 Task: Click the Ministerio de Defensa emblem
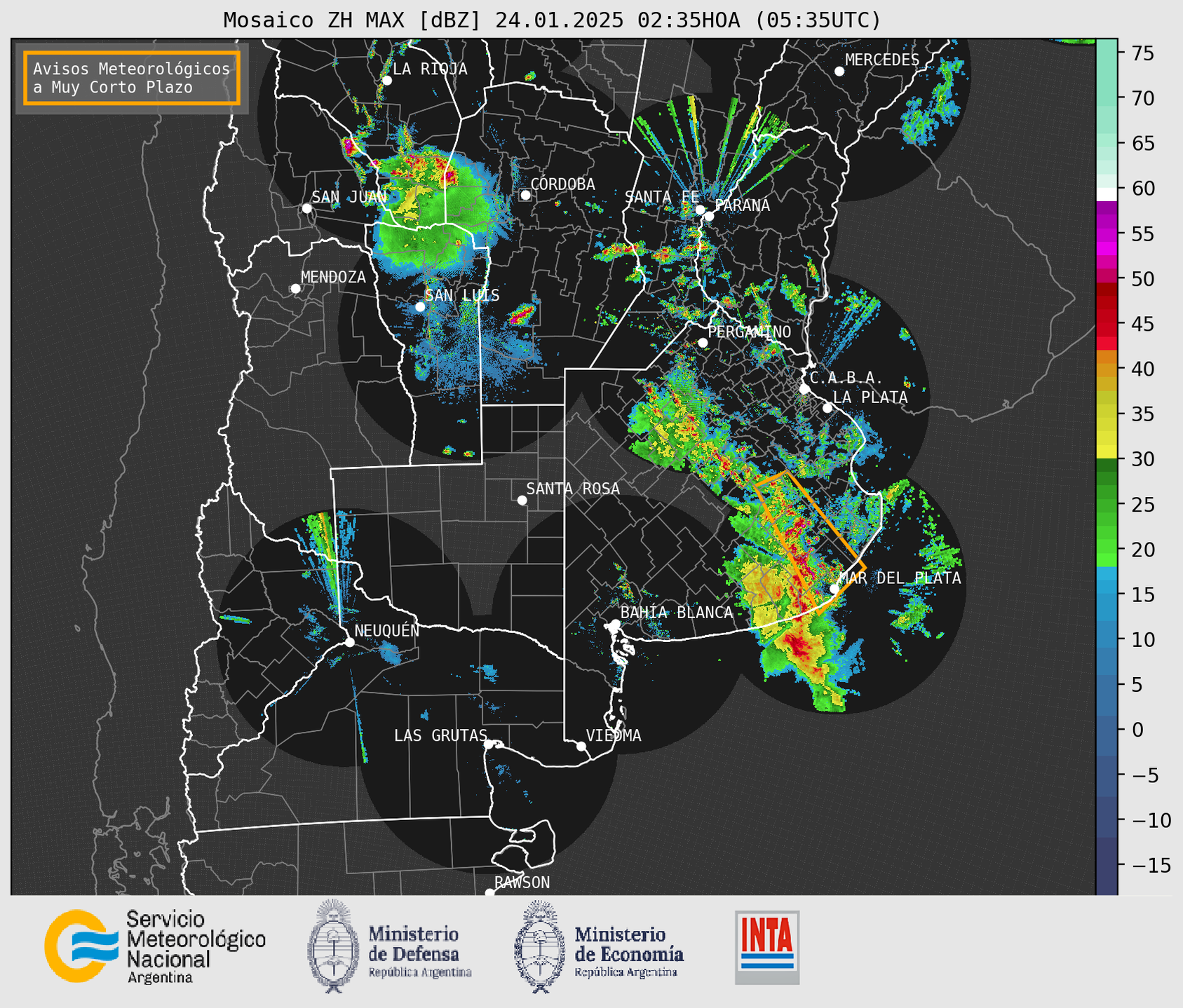(x=332, y=946)
